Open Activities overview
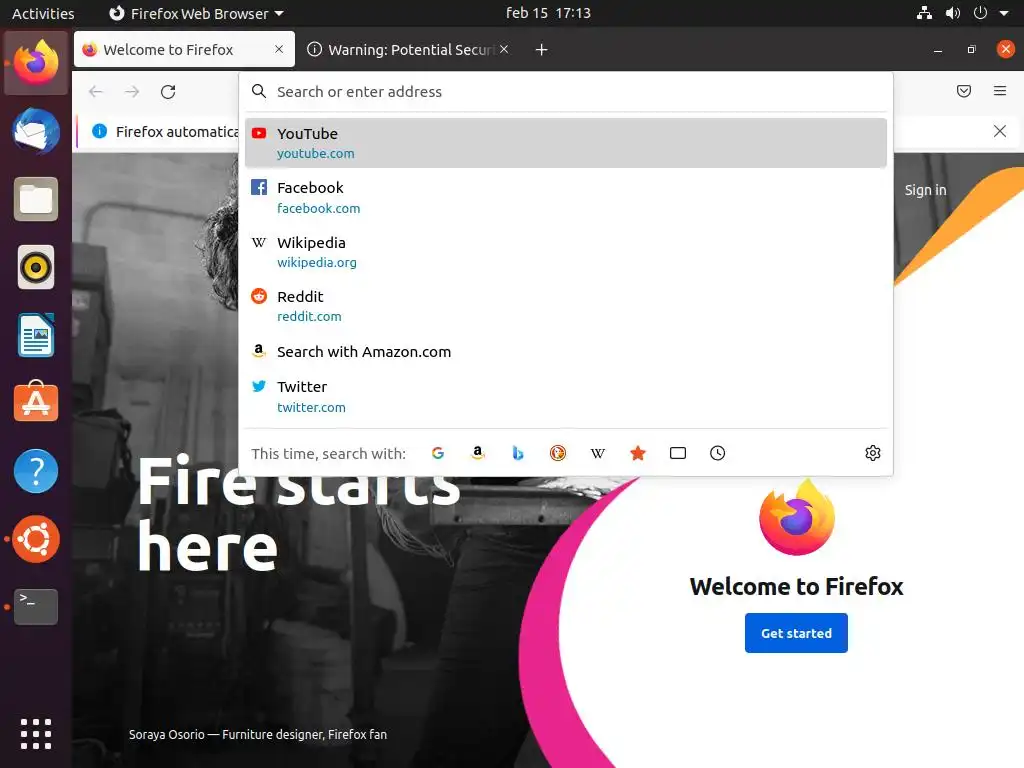Screen dimensions: 1024x768 (x=43, y=13)
